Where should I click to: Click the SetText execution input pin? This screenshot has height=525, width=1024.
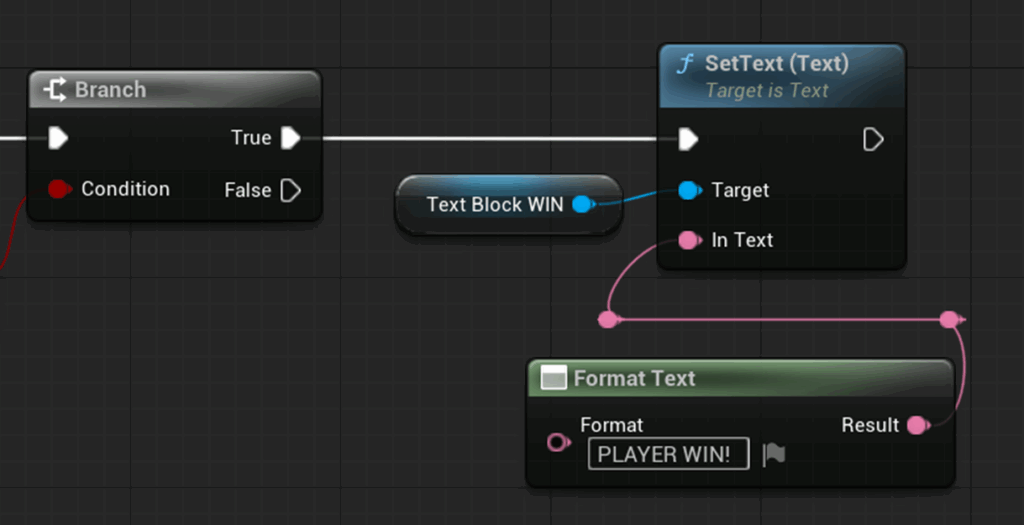pyautogui.click(x=688, y=139)
